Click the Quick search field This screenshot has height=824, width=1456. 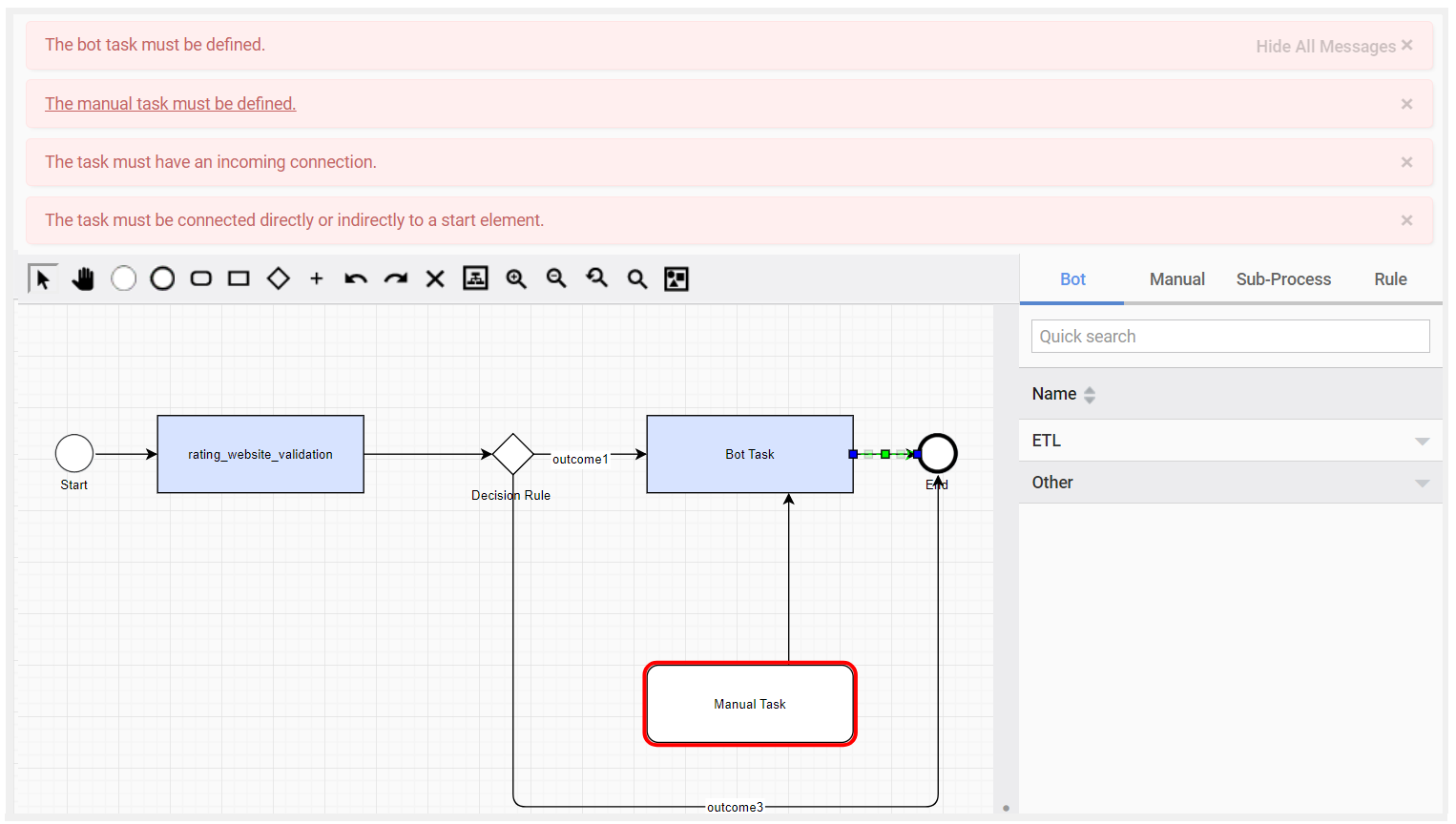[x=1230, y=337]
